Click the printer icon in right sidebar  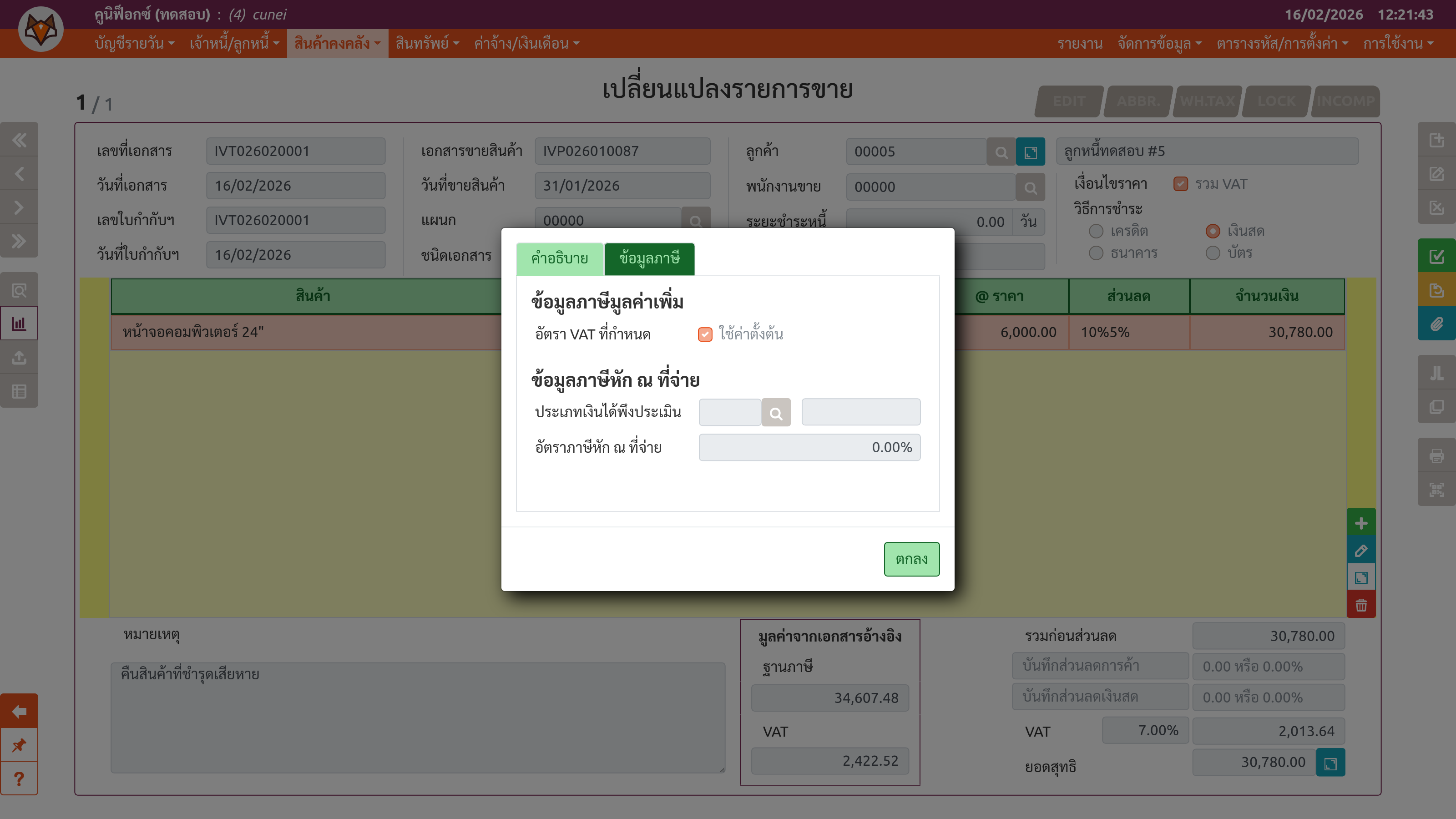pos(1436,455)
